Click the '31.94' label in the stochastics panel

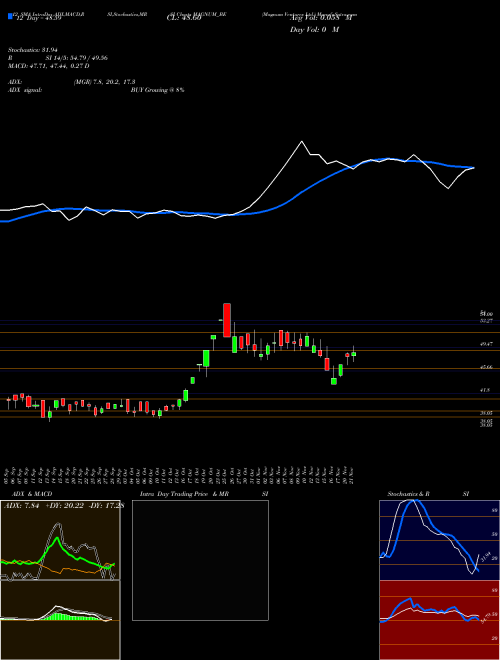[x=486, y=558]
